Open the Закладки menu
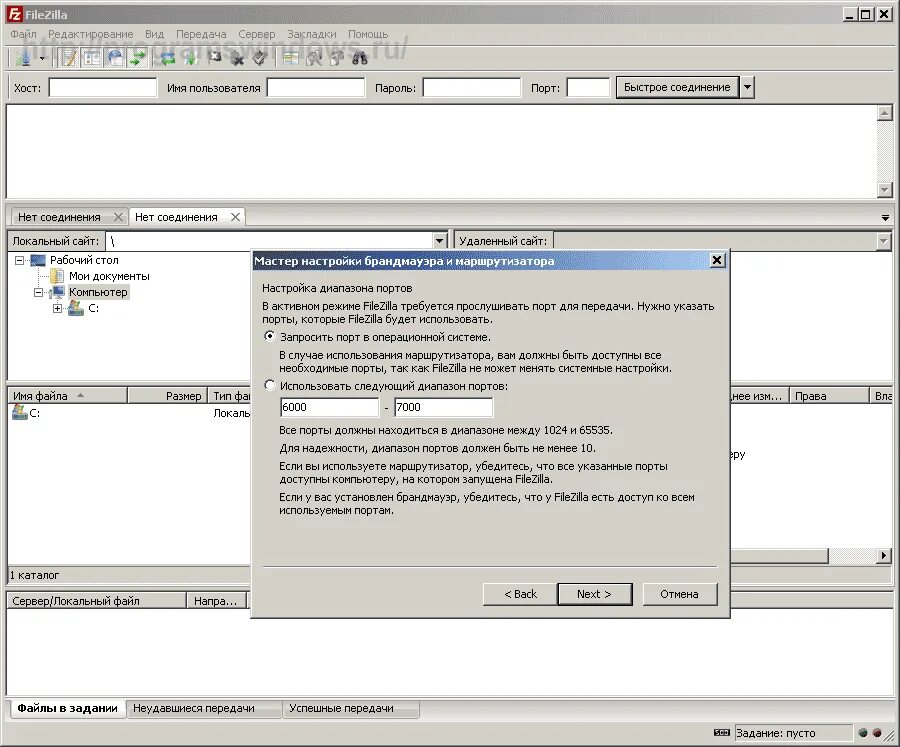The width and height of the screenshot is (900, 747). tap(312, 34)
